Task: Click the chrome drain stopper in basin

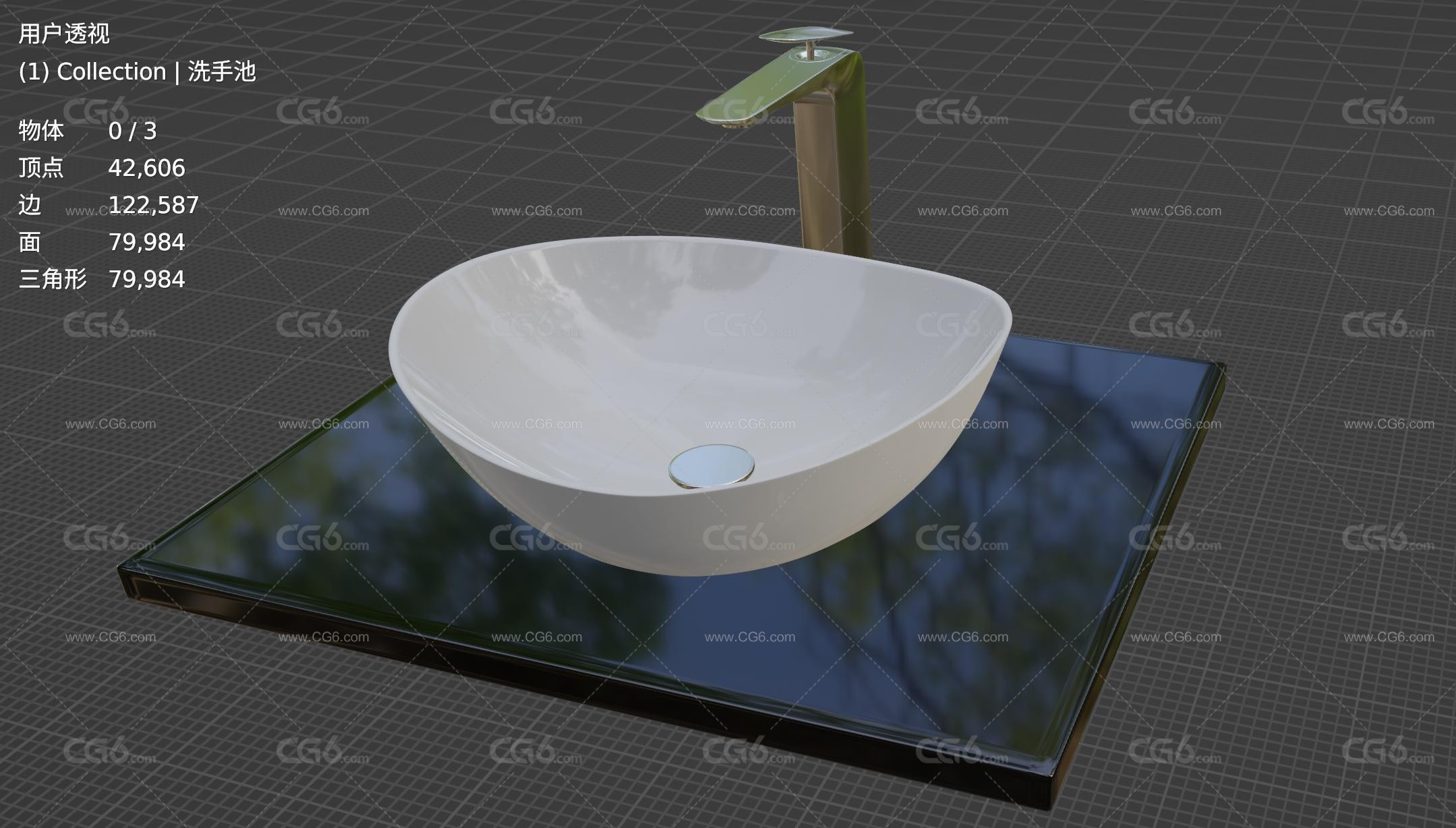Action: [711, 465]
